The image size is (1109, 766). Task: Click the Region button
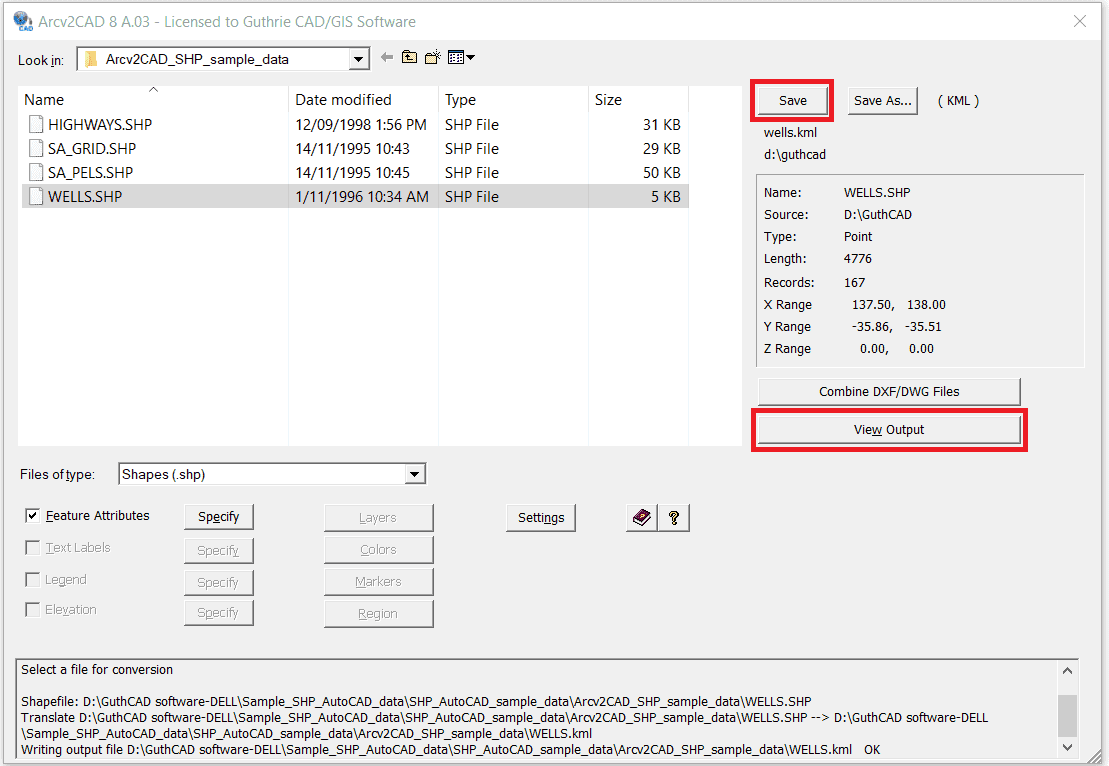378,614
